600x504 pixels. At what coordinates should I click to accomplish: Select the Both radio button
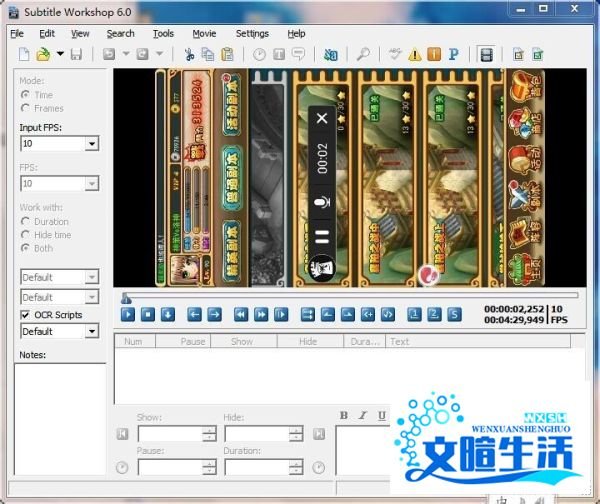[25, 248]
